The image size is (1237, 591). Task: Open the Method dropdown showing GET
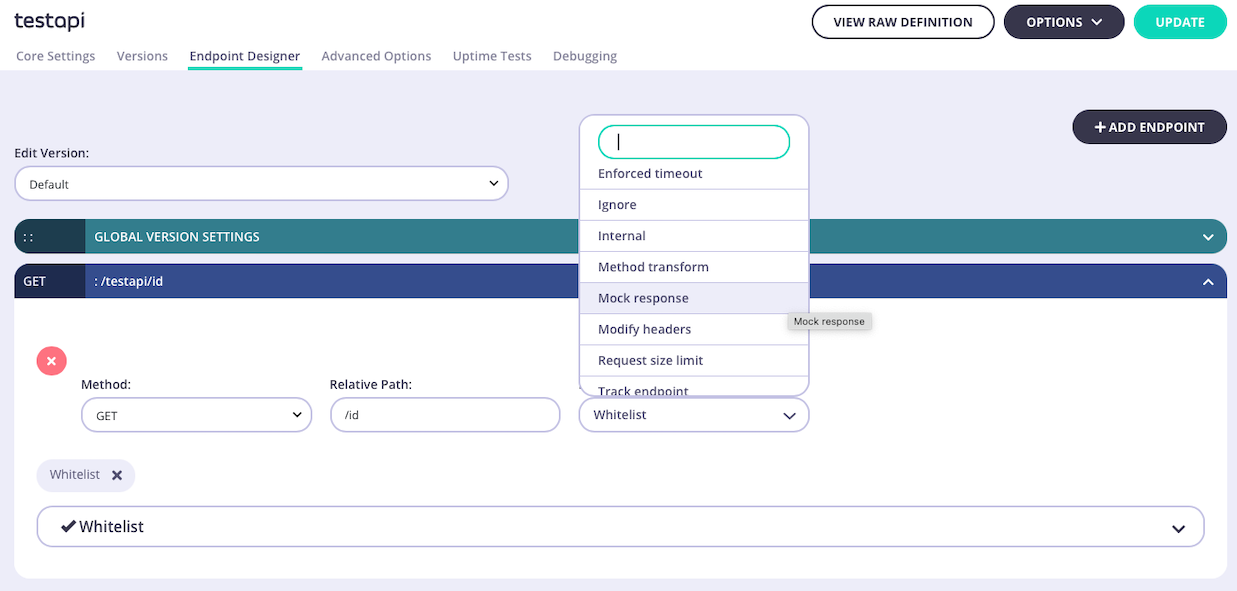click(x=196, y=414)
